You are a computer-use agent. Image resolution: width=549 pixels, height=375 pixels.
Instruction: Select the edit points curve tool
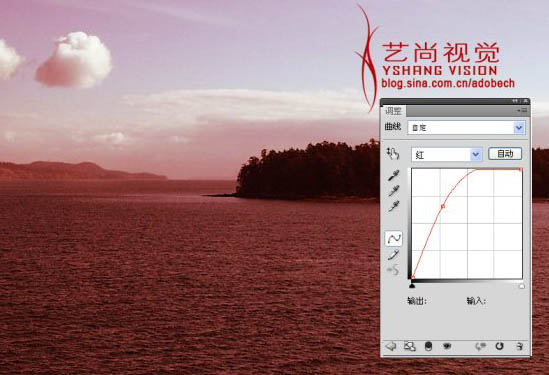(394, 238)
